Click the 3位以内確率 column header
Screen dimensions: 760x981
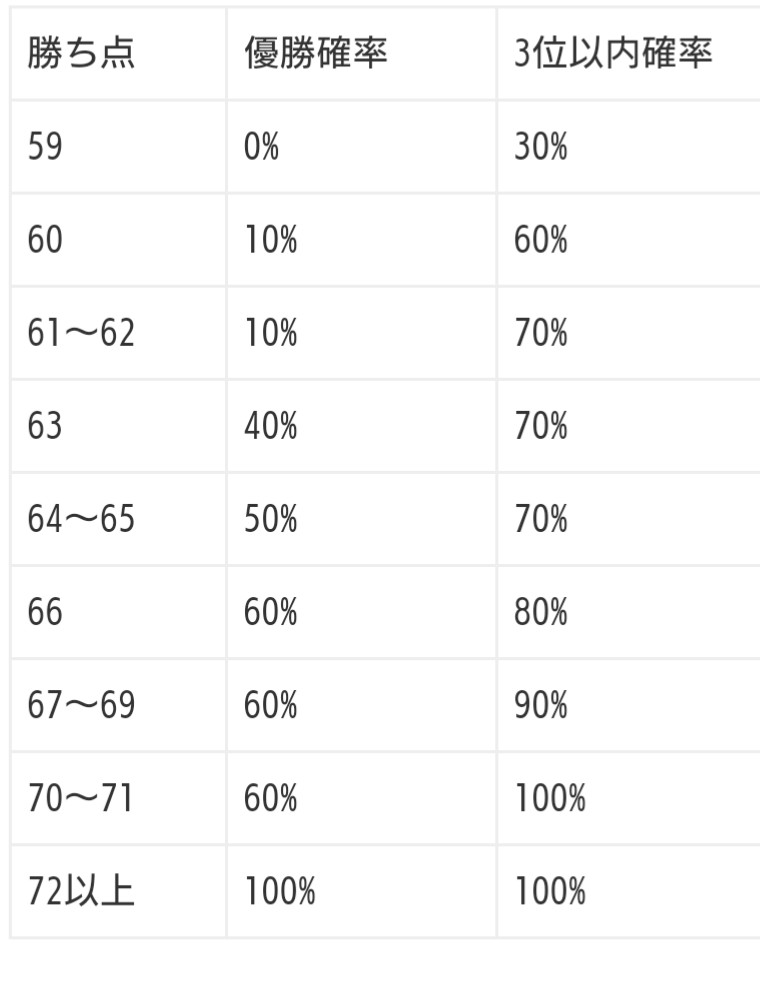tap(612, 54)
